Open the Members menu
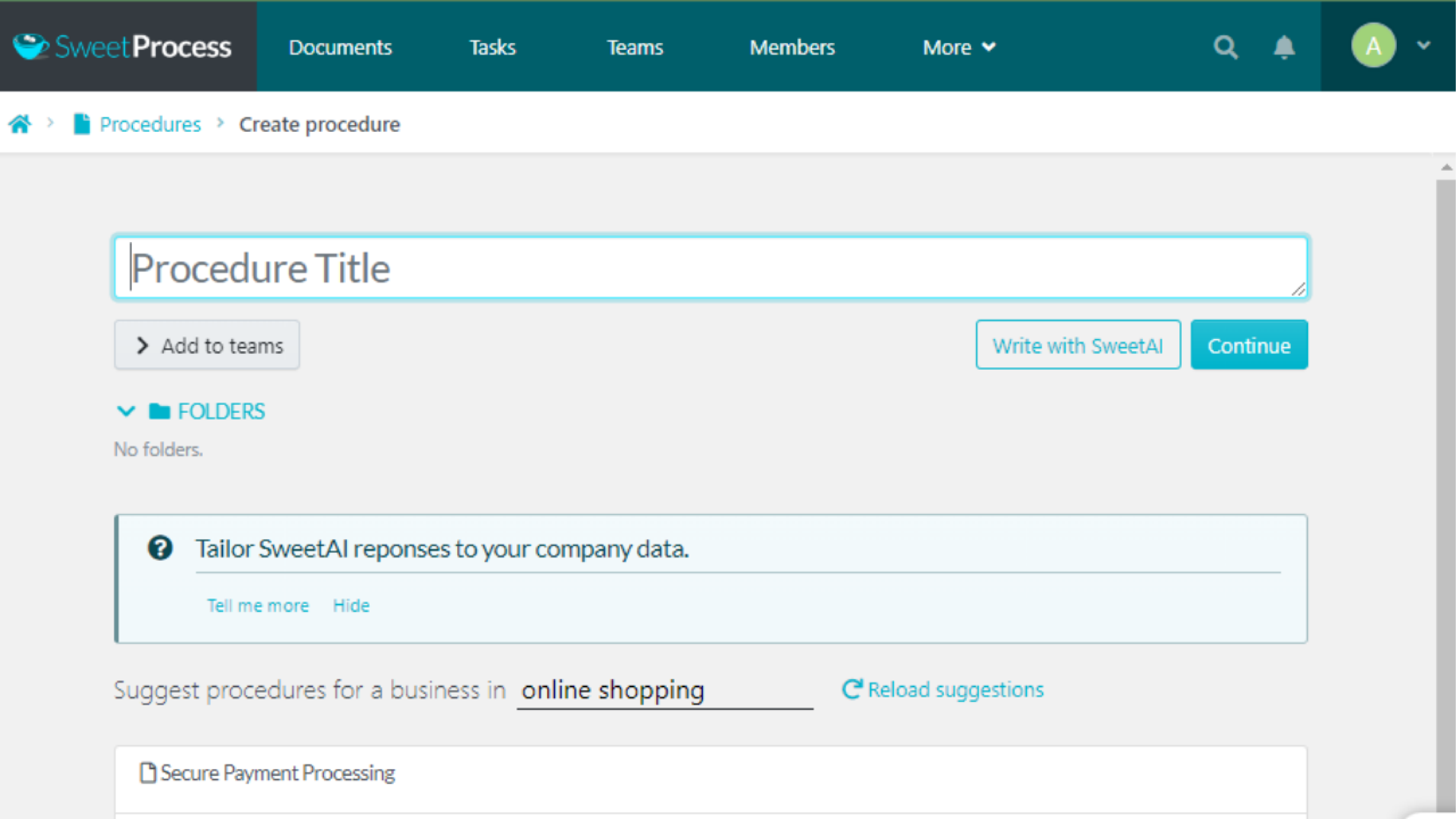 (x=792, y=48)
